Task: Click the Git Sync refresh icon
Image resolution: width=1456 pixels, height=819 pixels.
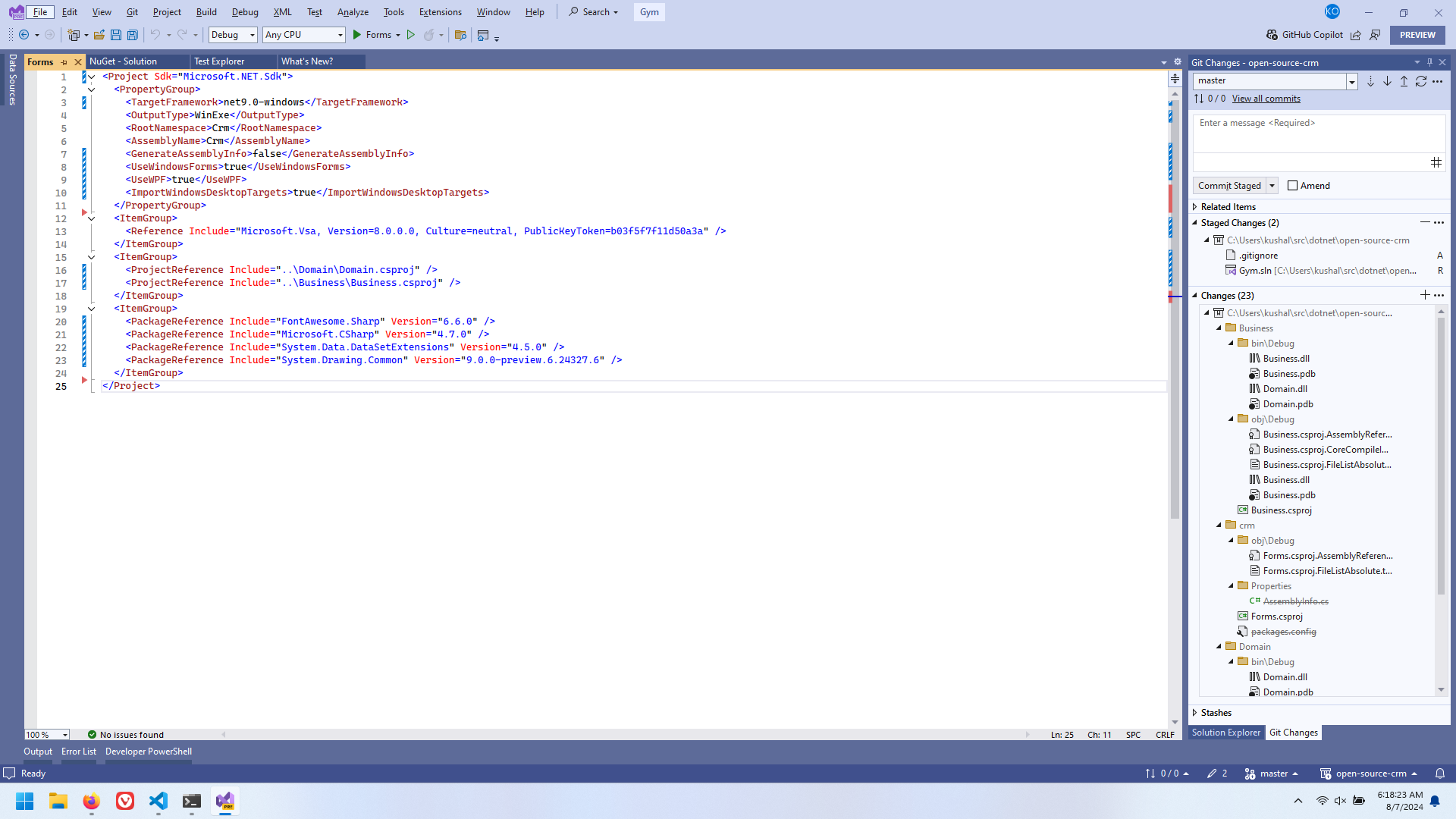Action: tap(1420, 81)
